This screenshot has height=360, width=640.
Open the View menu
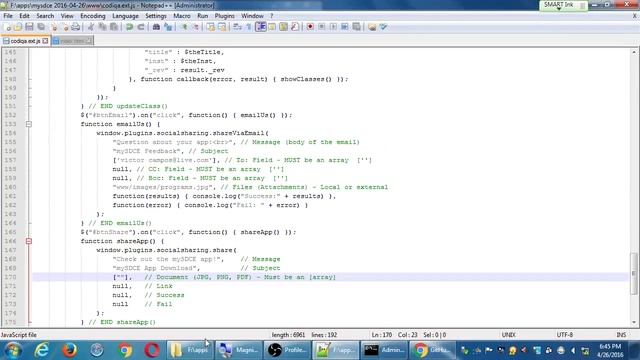tap(67, 16)
